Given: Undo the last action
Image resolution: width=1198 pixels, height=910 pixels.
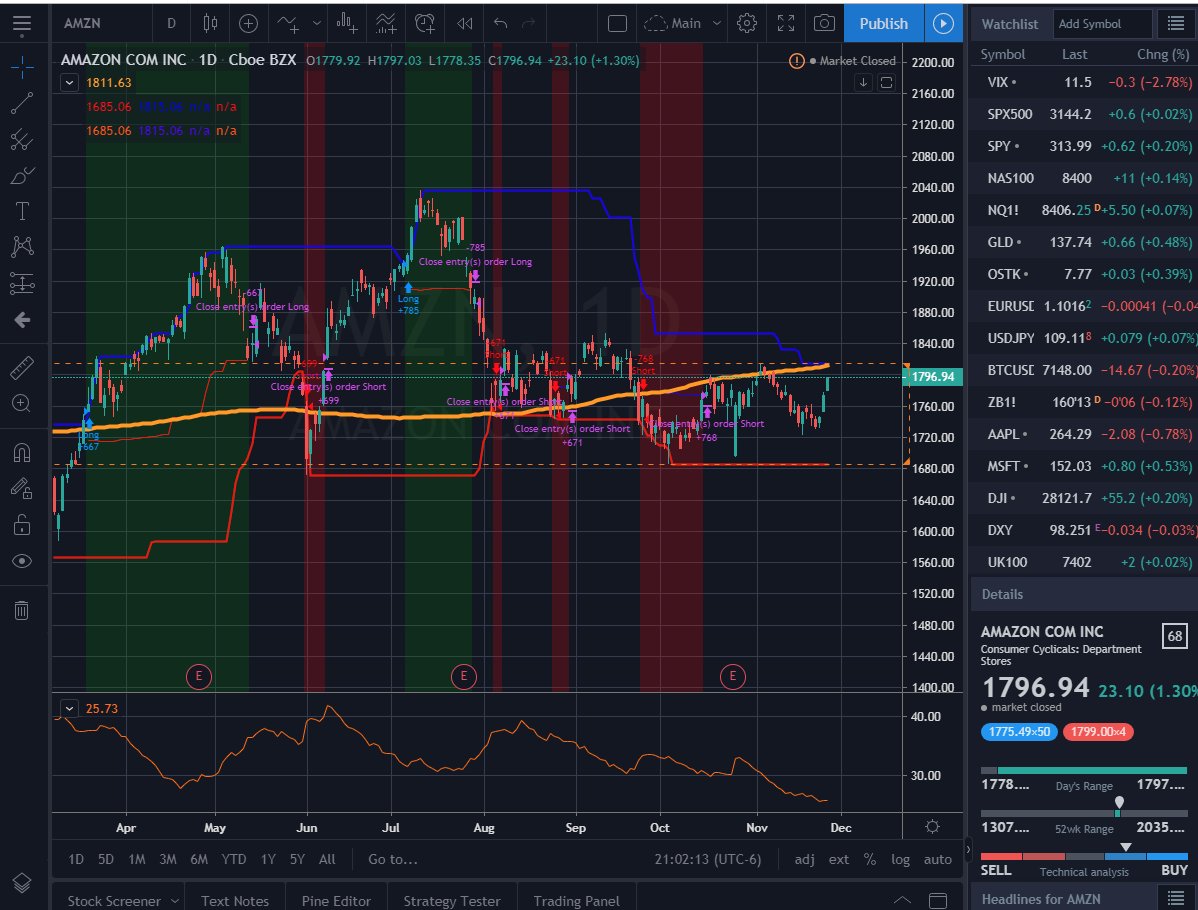Looking at the screenshot, I should (x=500, y=24).
